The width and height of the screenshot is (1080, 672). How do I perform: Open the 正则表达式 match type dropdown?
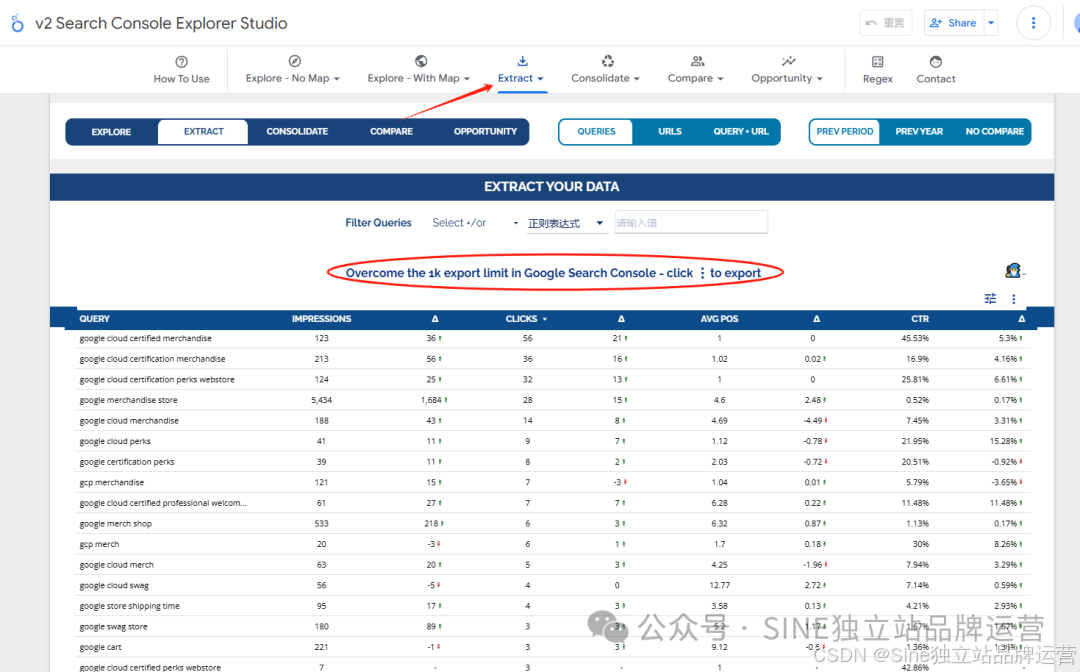pyautogui.click(x=566, y=223)
